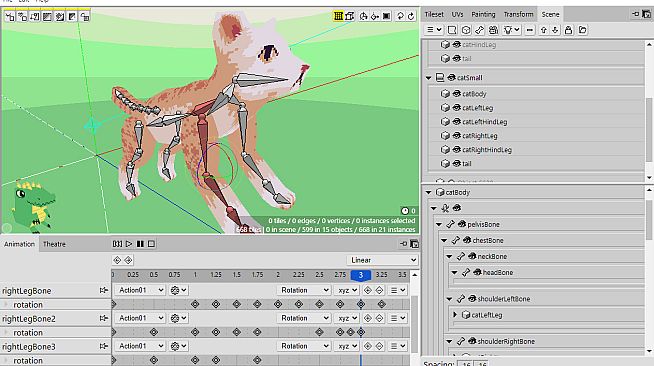Hide the catLeftHindLeg object

coord(457,122)
